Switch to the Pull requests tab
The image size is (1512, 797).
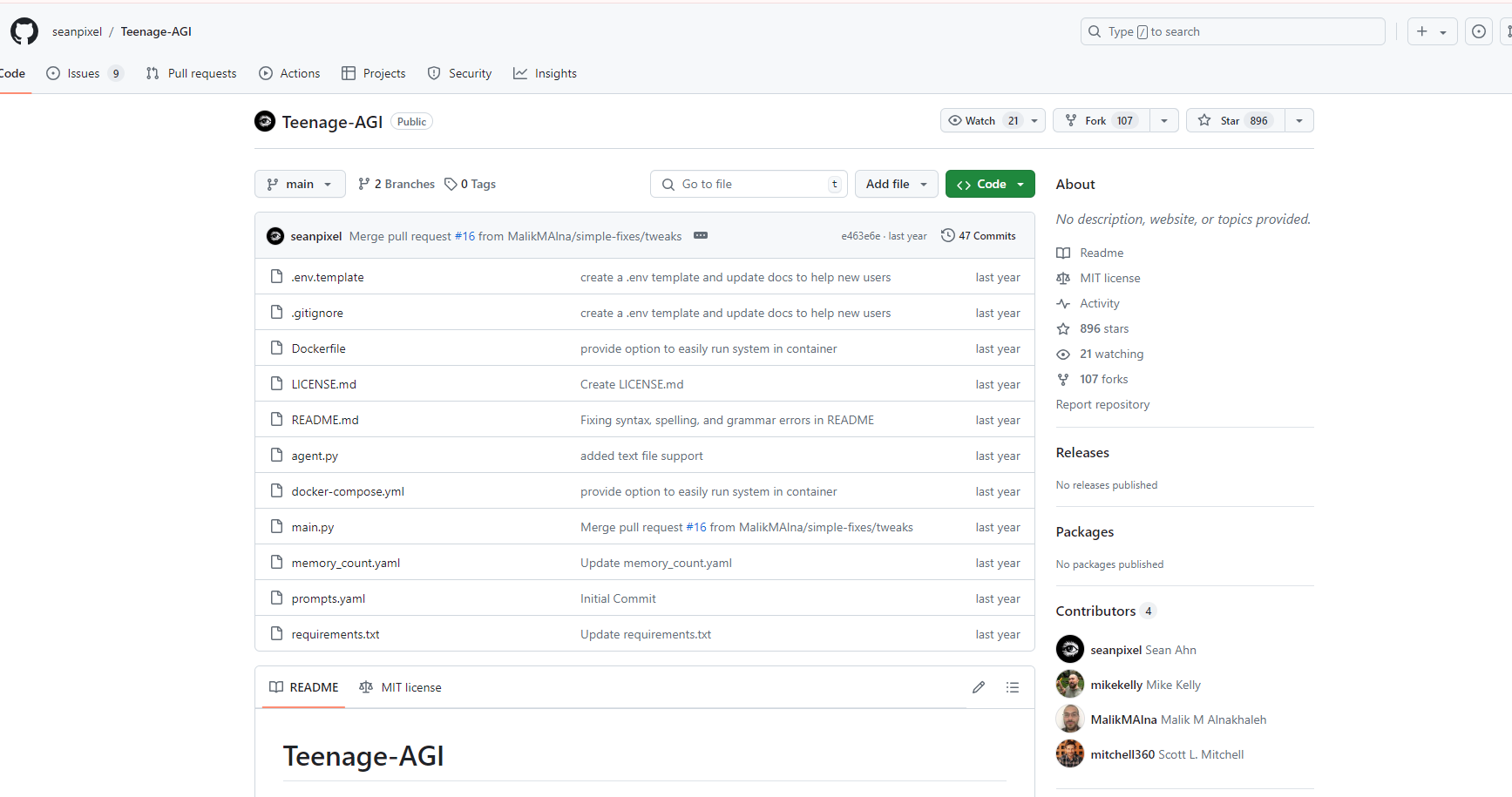[192, 73]
